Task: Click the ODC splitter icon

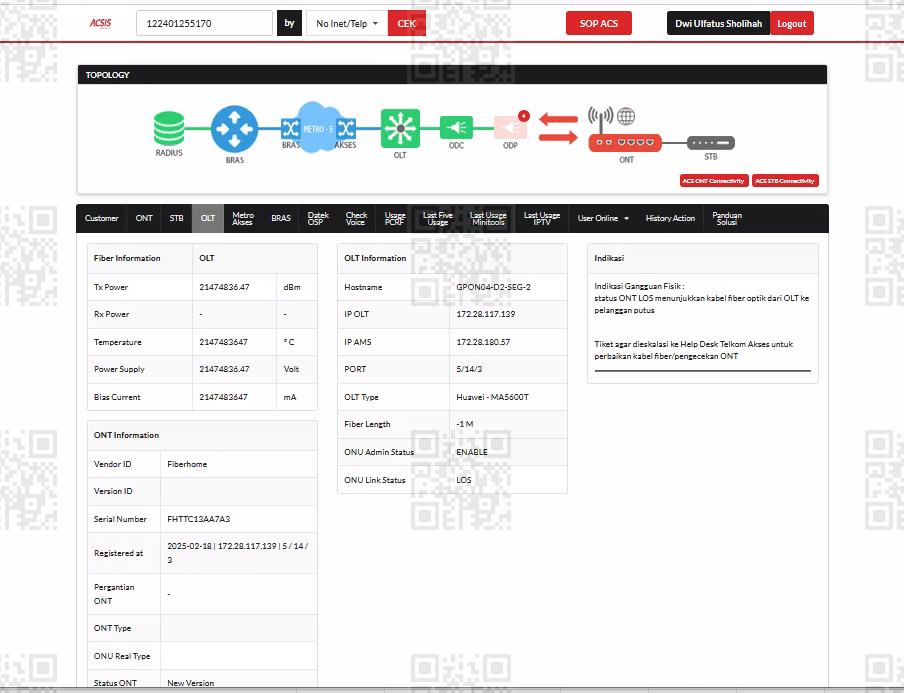Action: tap(456, 127)
